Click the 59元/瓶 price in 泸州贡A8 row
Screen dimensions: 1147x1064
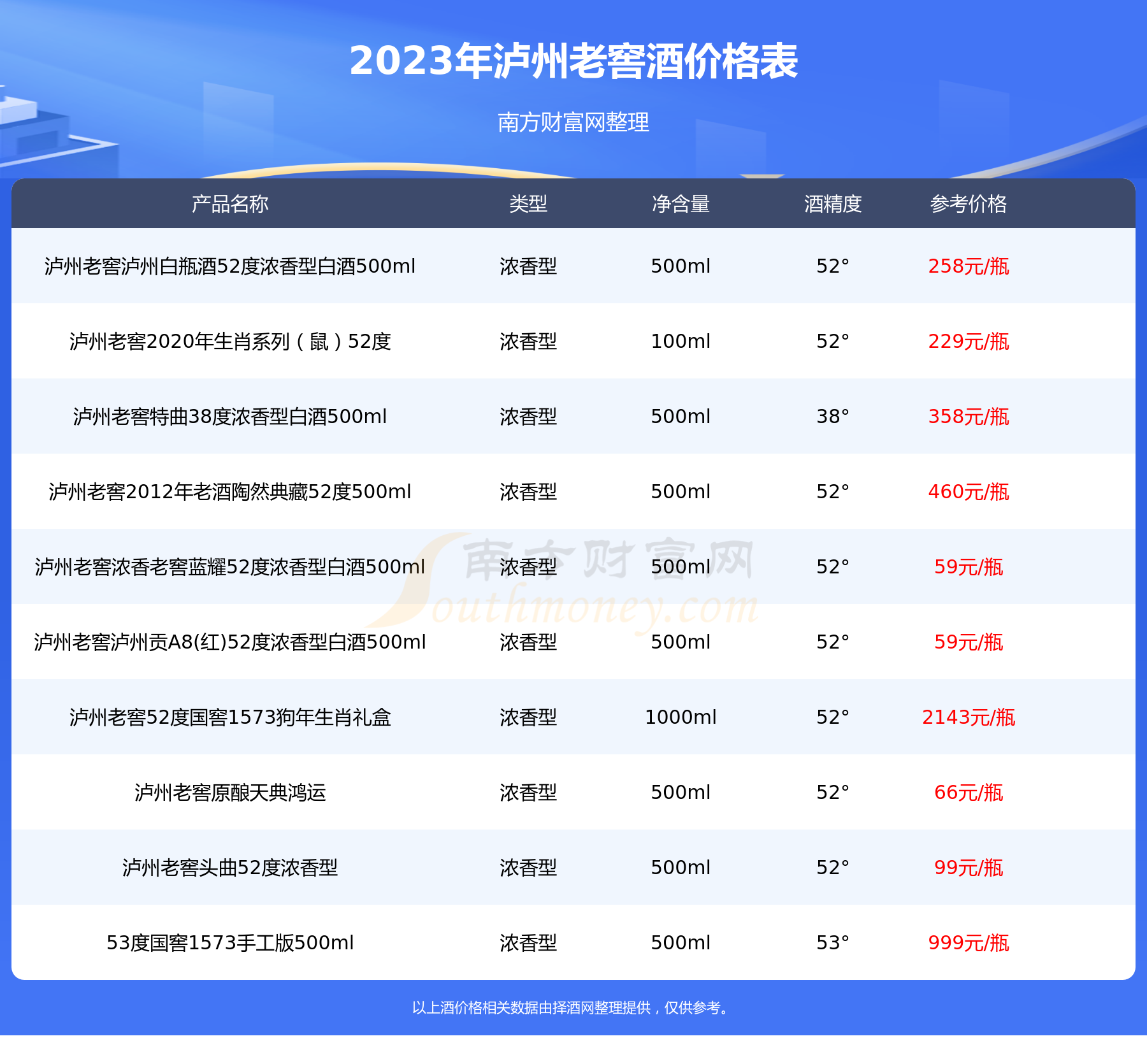(x=969, y=642)
